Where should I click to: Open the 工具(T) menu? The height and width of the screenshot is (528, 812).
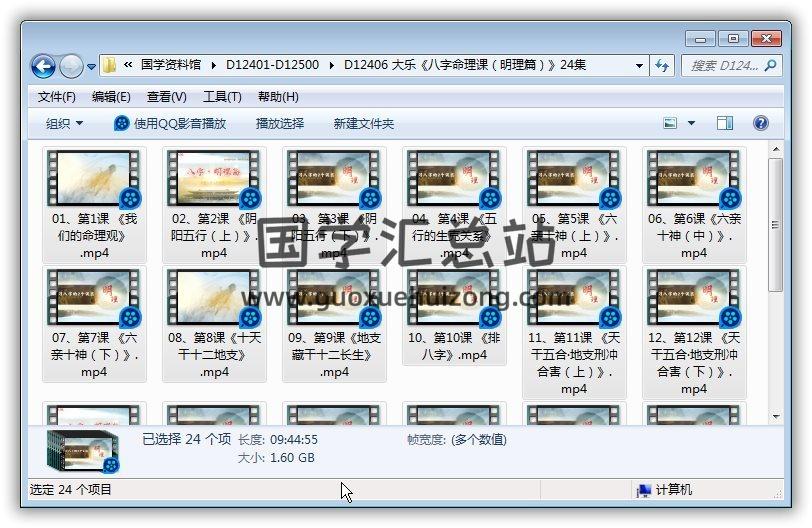(x=222, y=97)
